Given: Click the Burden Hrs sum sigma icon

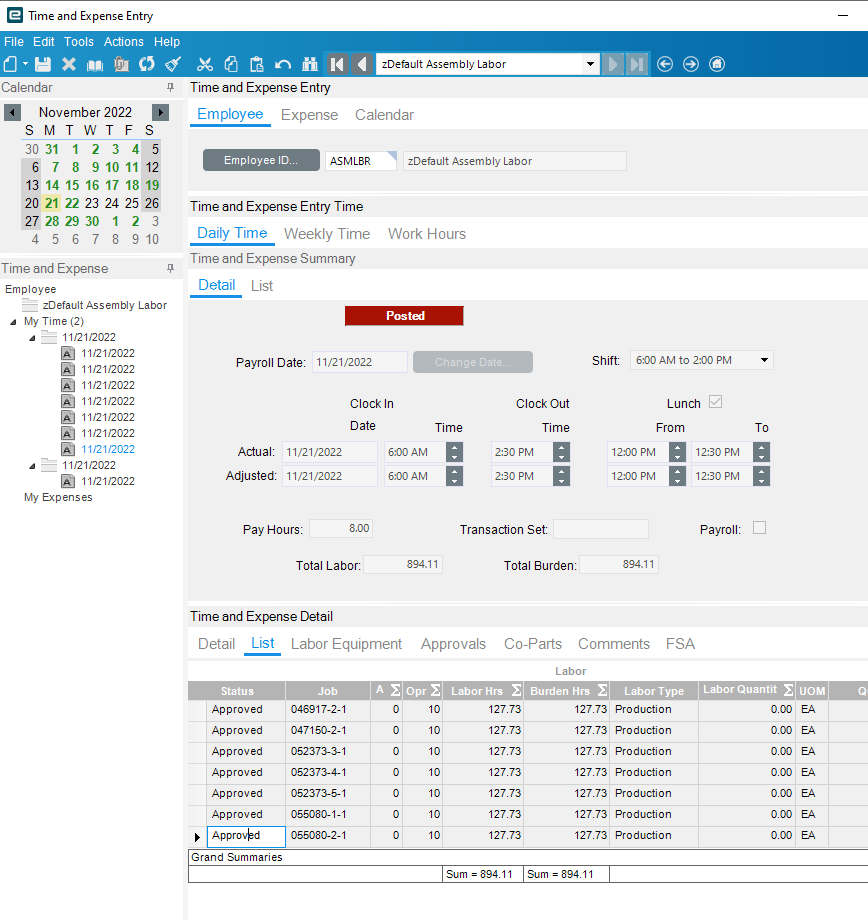Looking at the screenshot, I should [x=602, y=691].
